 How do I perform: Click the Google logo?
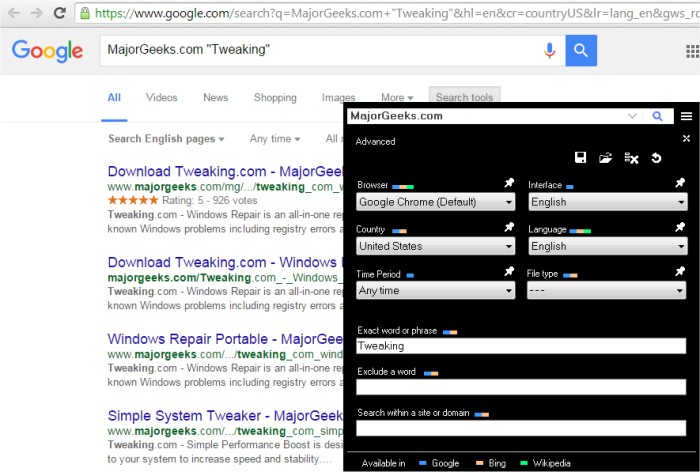click(47, 50)
